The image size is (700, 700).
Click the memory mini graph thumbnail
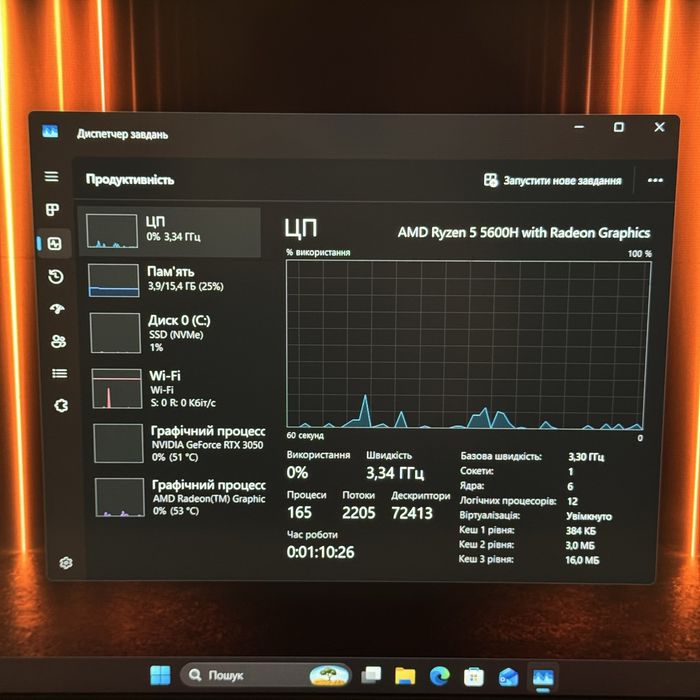[x=114, y=280]
